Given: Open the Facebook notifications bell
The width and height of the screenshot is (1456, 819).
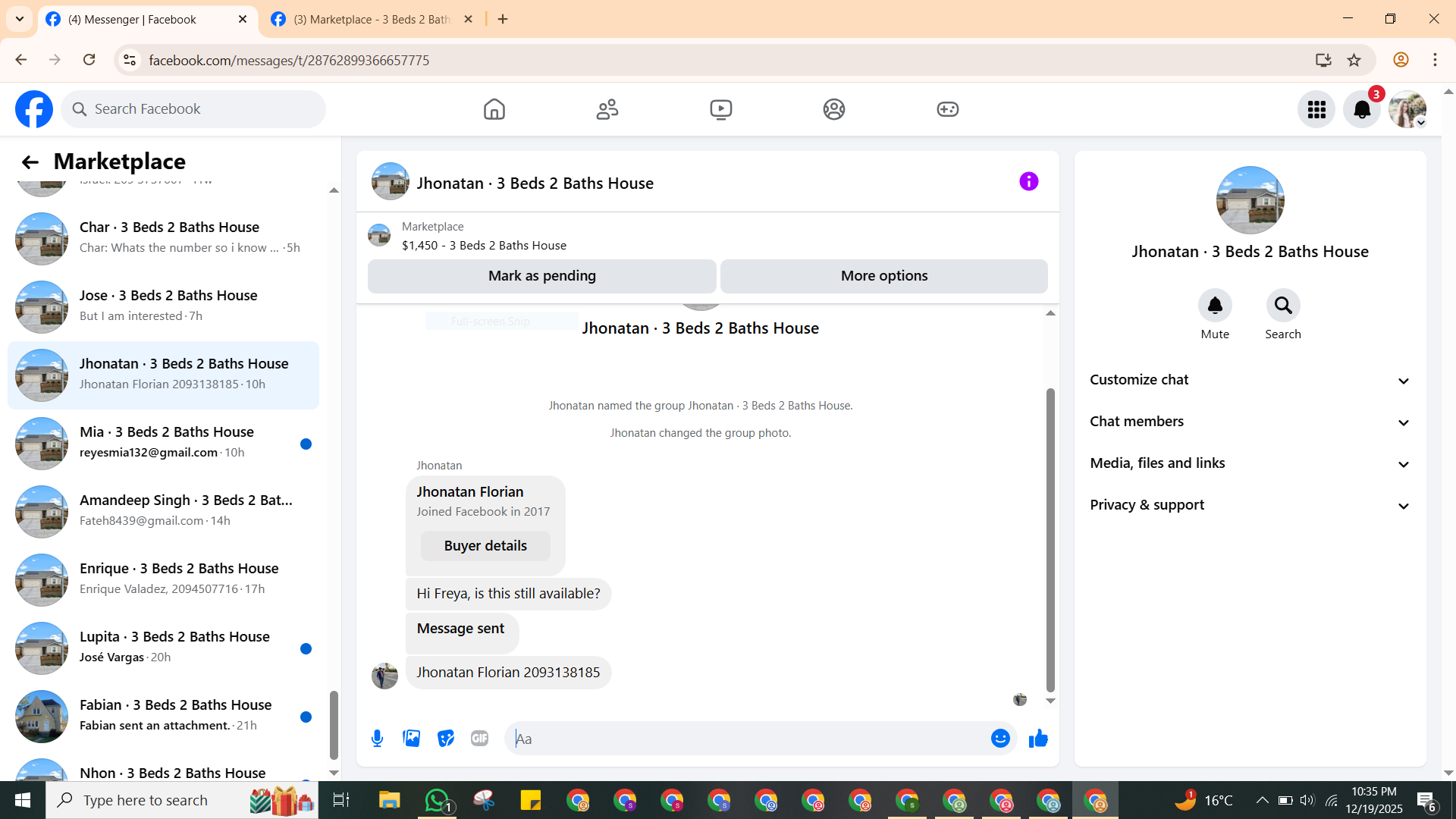Looking at the screenshot, I should [1362, 109].
